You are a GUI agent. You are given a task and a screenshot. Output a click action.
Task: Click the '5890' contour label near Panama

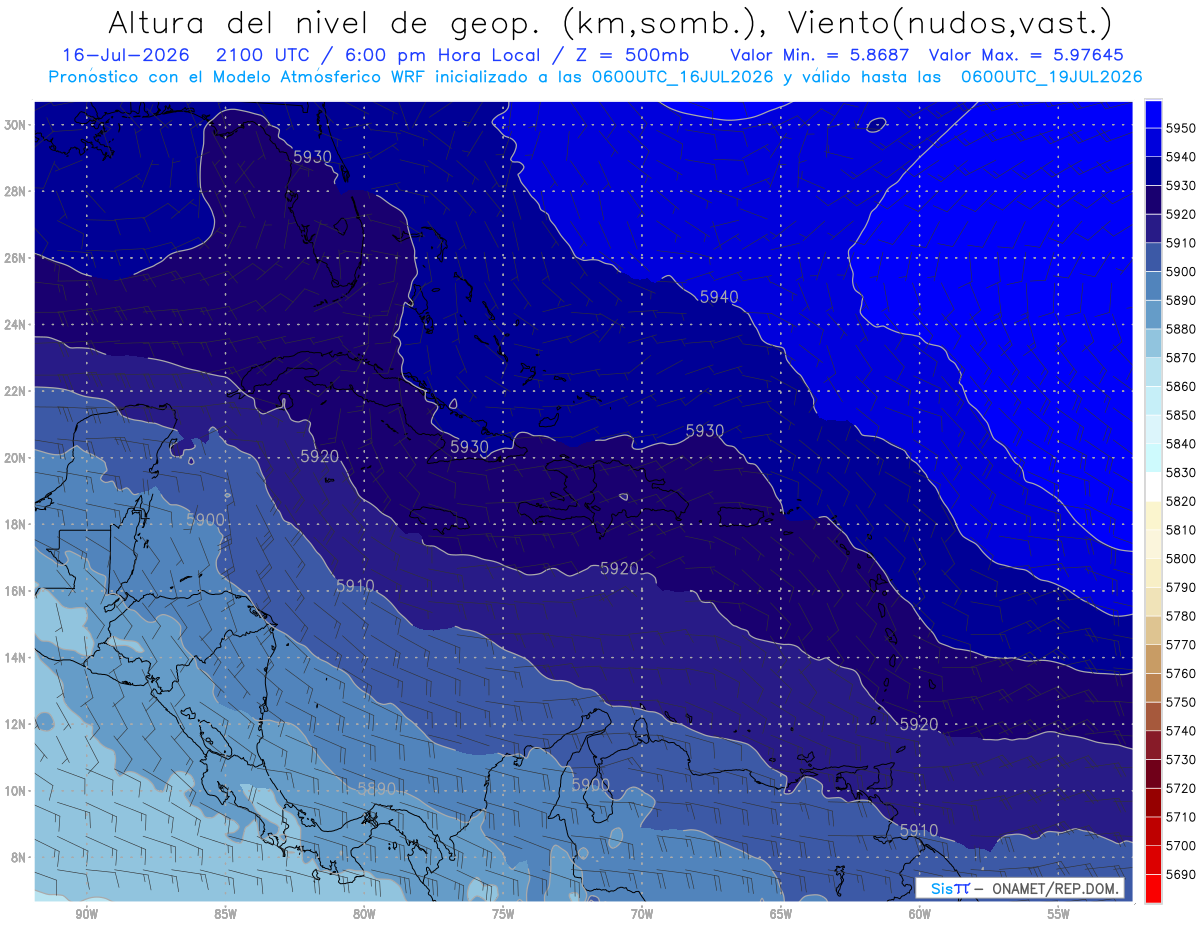point(376,789)
